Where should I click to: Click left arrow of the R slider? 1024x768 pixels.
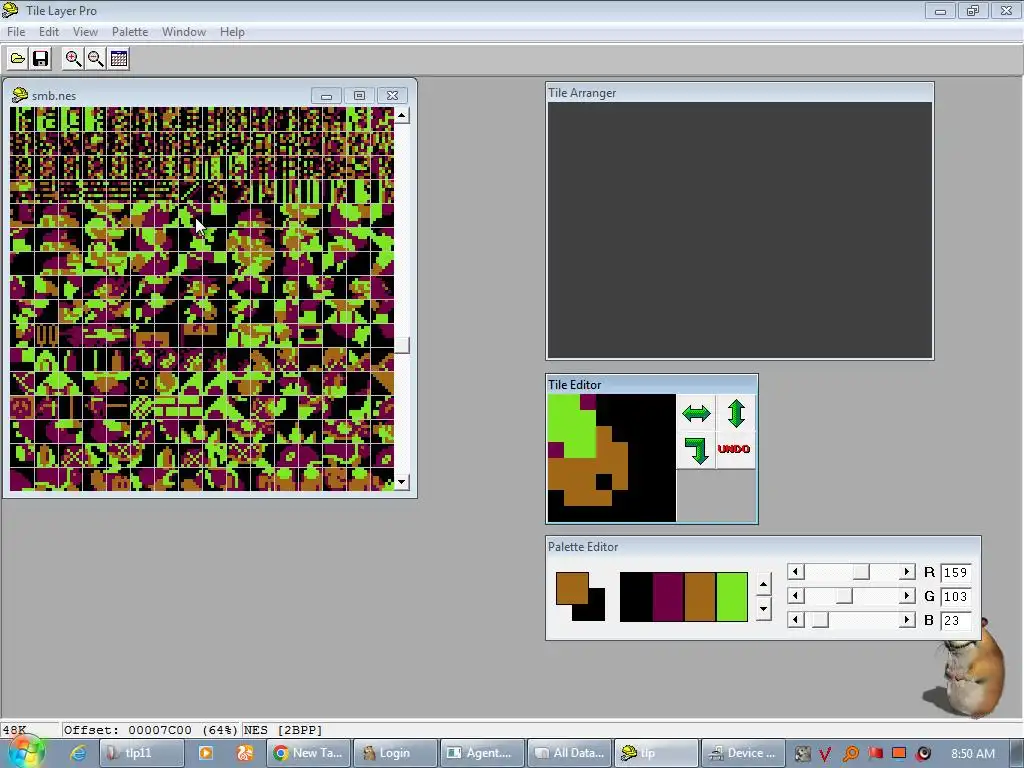(795, 572)
